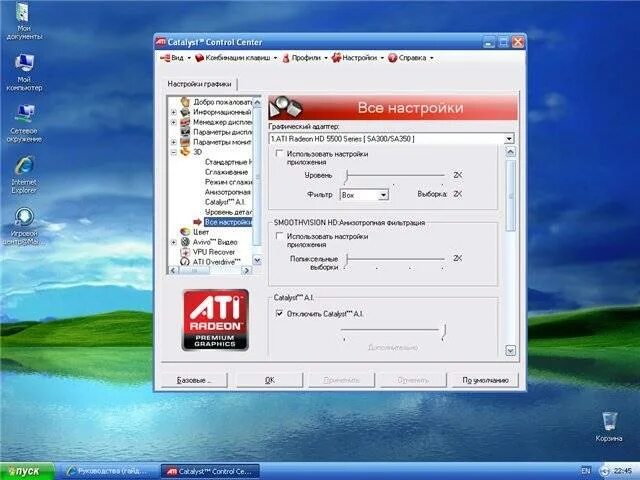This screenshot has height=480, width=640.
Task: Click the Менеджер дисплеев tree icon
Action: tap(185, 122)
